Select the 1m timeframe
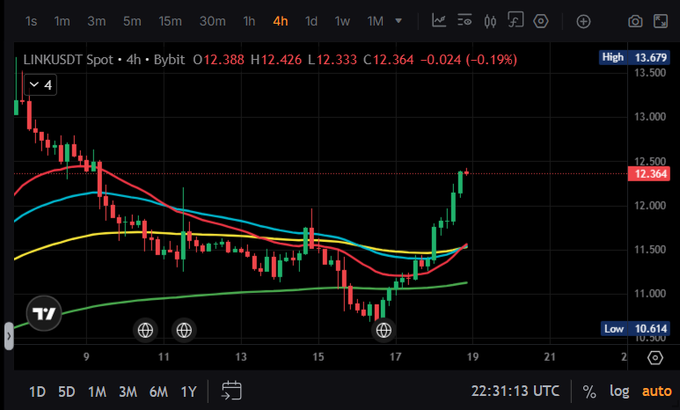 pos(62,21)
